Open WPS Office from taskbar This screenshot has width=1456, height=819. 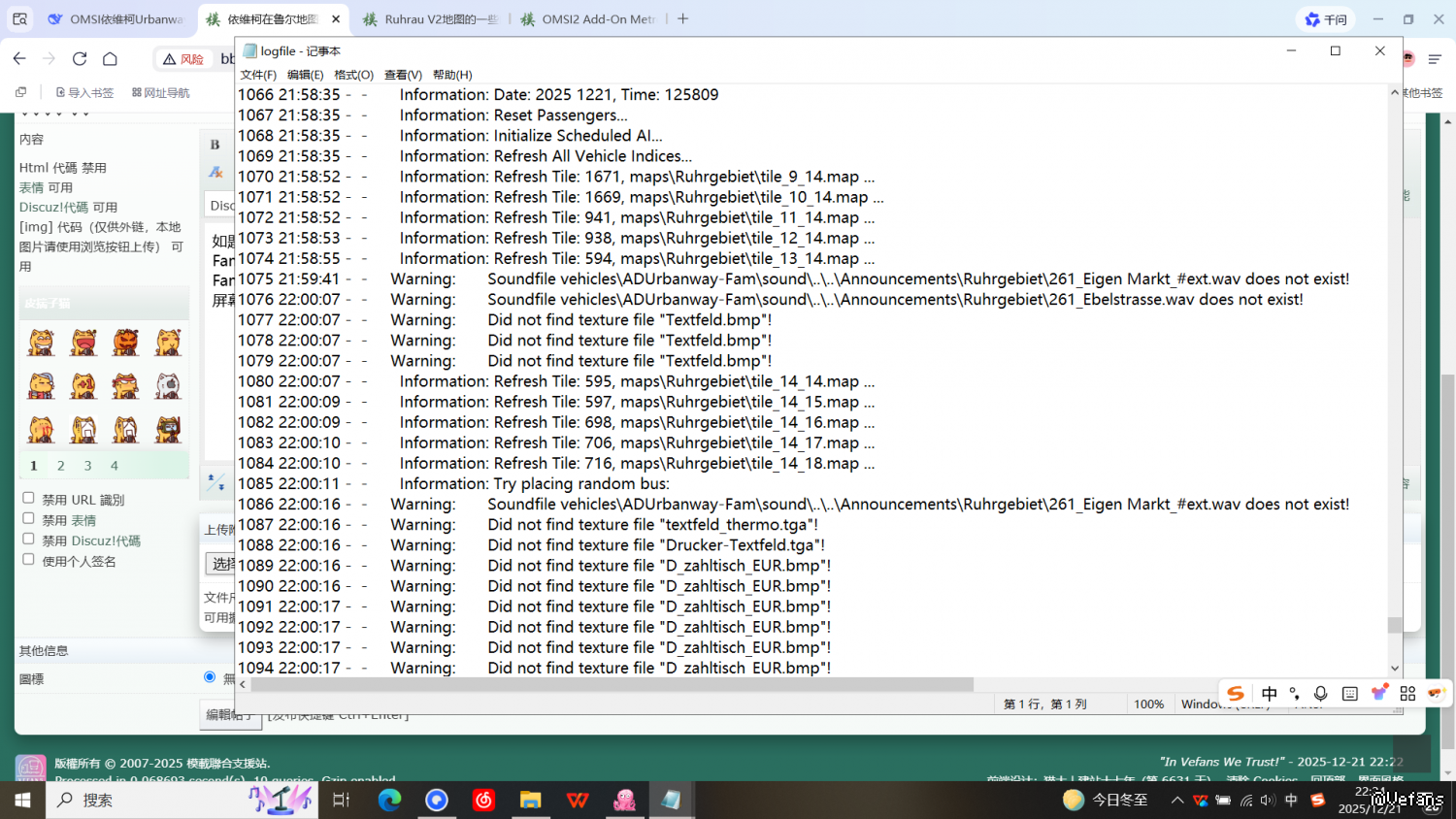click(x=578, y=800)
